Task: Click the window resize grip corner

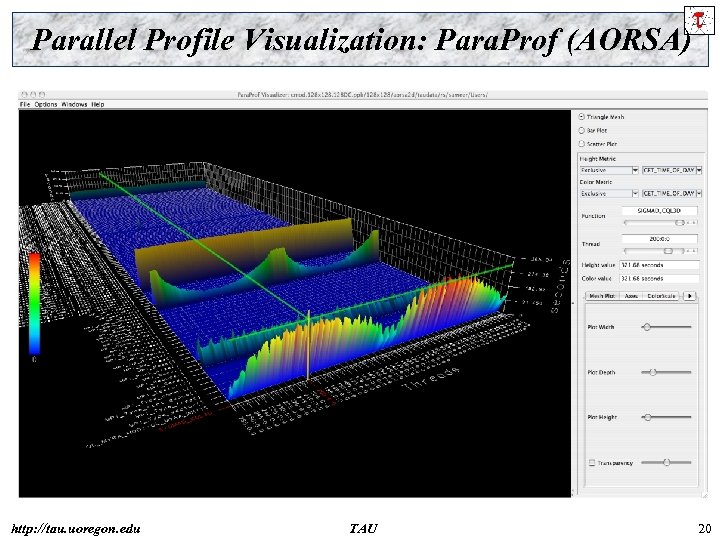Action: (x=704, y=495)
